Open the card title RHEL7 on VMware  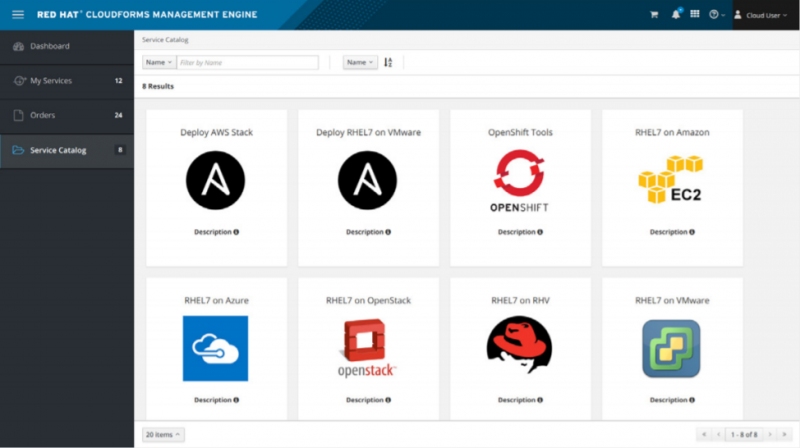click(672, 301)
